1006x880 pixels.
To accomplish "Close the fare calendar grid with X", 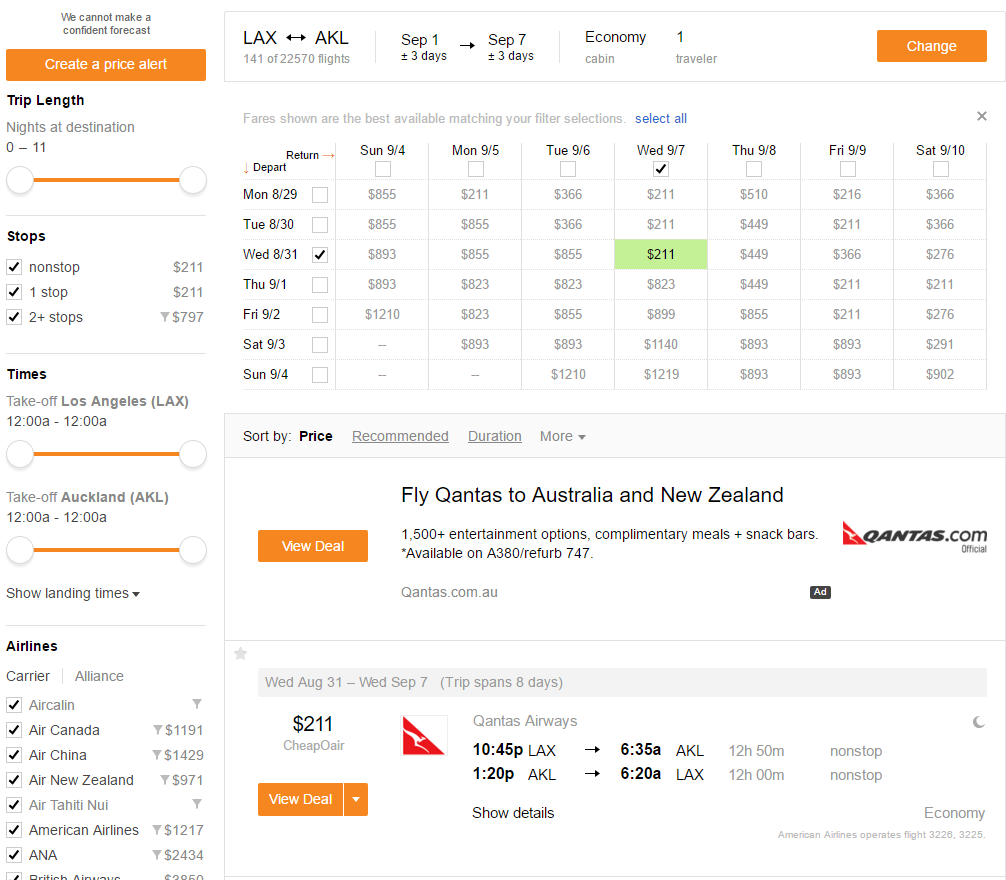I will point(982,117).
